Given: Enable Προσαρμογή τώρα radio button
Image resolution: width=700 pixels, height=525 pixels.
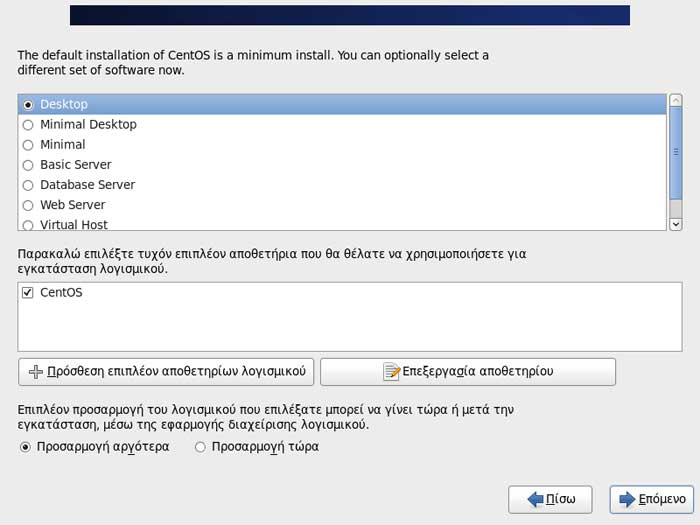Looking at the screenshot, I should pyautogui.click(x=200, y=447).
